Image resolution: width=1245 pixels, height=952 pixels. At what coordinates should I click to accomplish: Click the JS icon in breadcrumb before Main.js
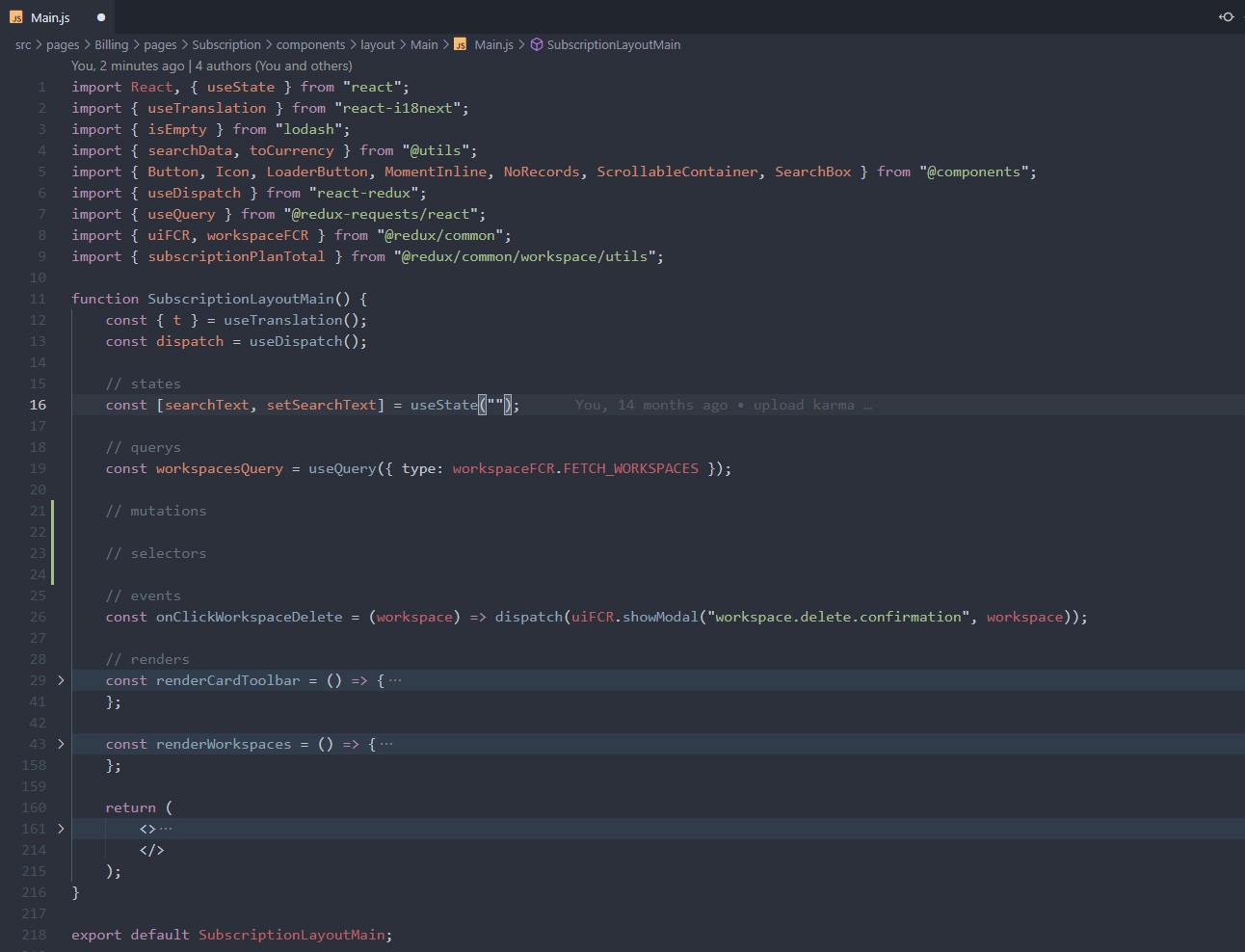pos(461,44)
